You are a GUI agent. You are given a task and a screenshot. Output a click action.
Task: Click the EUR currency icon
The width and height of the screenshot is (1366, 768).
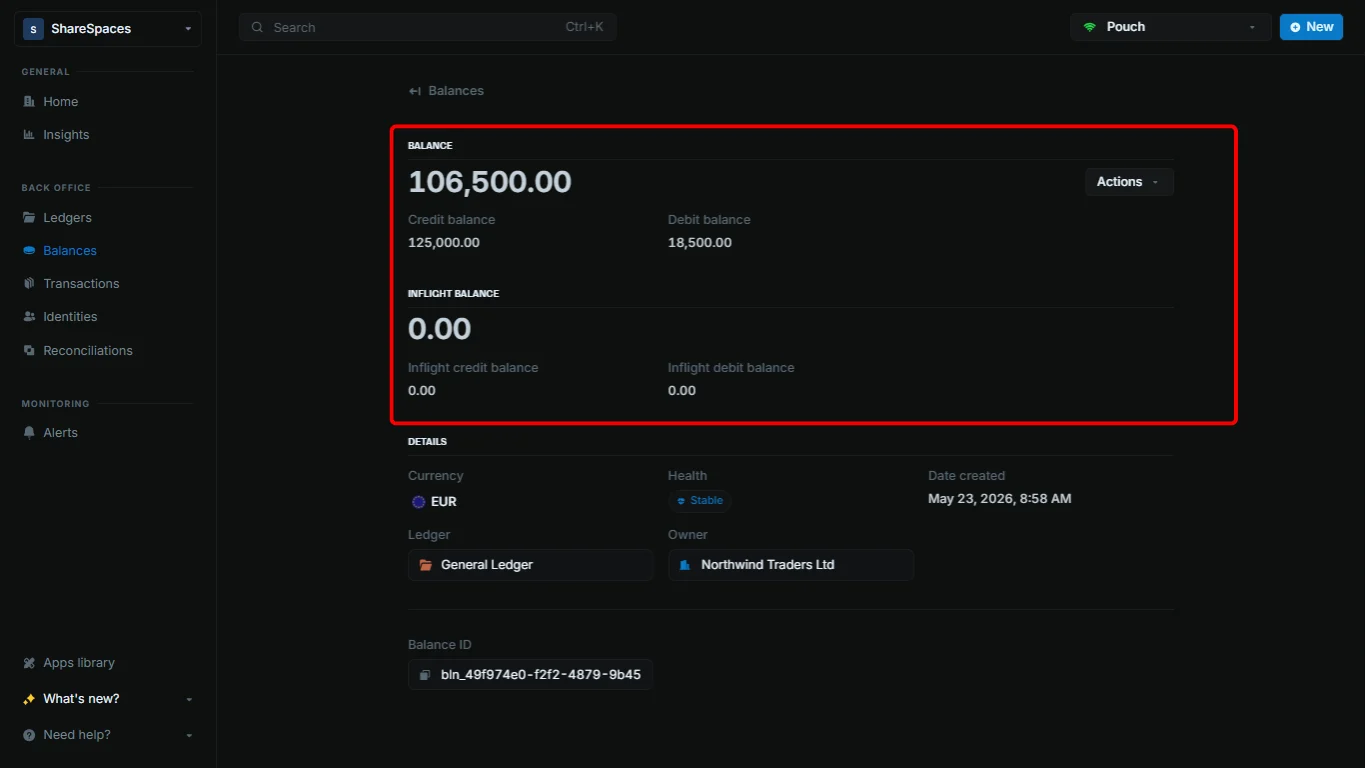[418, 501]
